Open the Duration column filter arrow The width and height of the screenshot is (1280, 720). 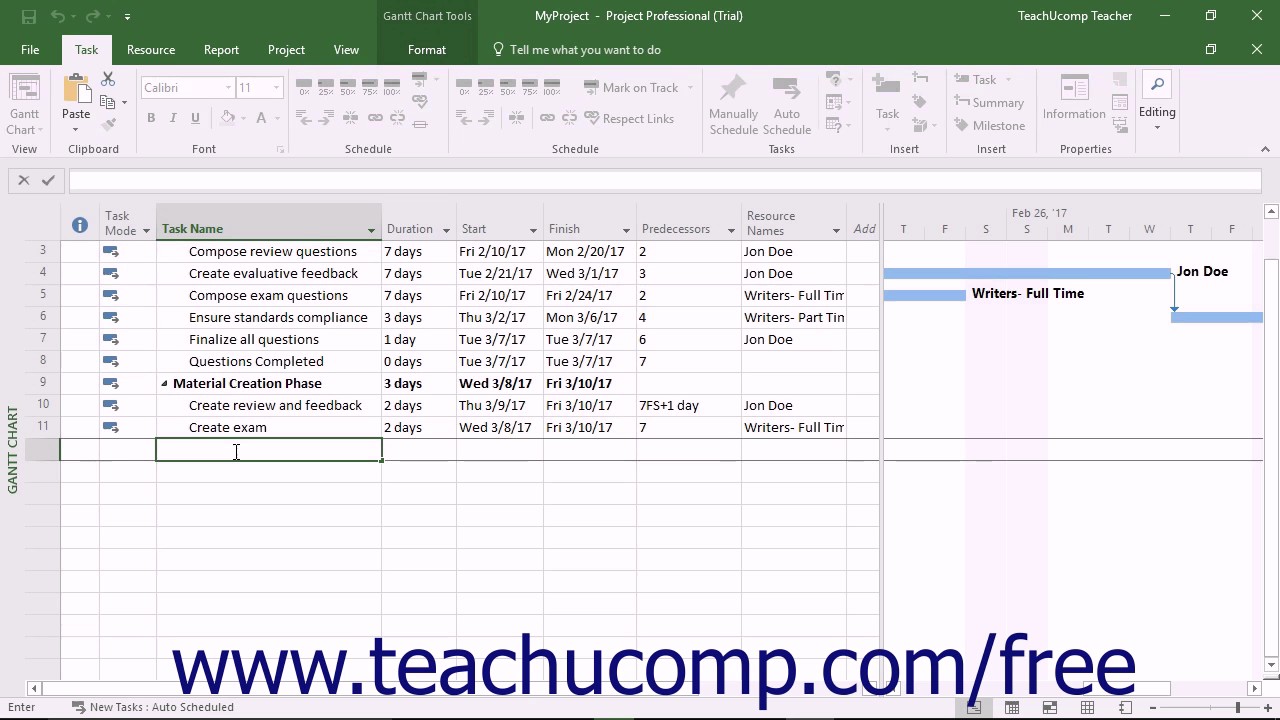(446, 230)
